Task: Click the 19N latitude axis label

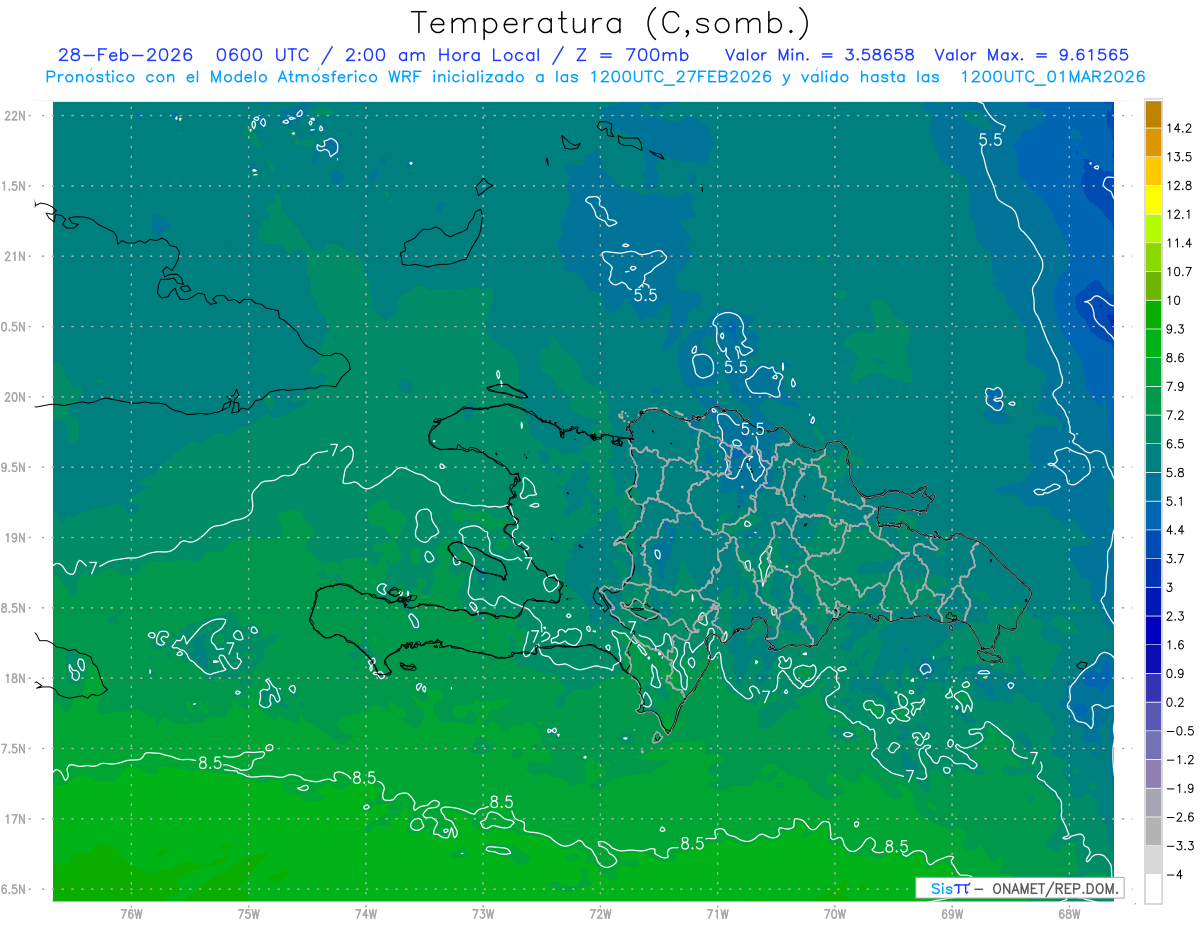Action: 17,538
